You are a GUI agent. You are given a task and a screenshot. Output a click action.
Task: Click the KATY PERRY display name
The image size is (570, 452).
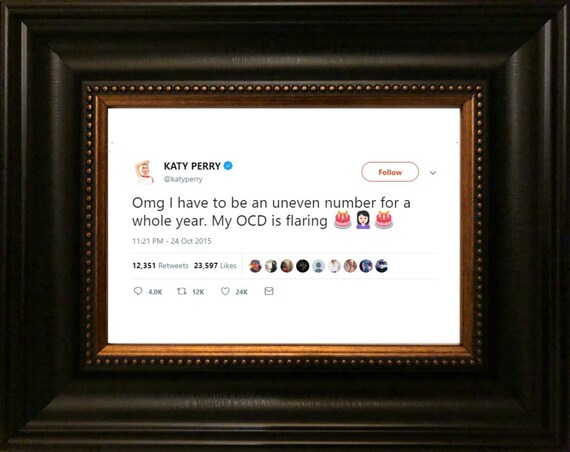tap(192, 166)
